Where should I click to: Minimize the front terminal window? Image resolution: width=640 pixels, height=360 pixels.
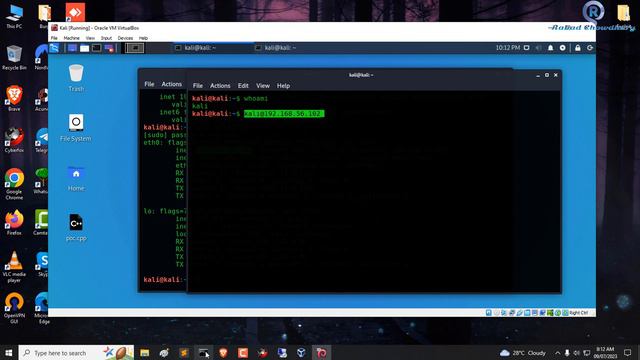click(538, 75)
